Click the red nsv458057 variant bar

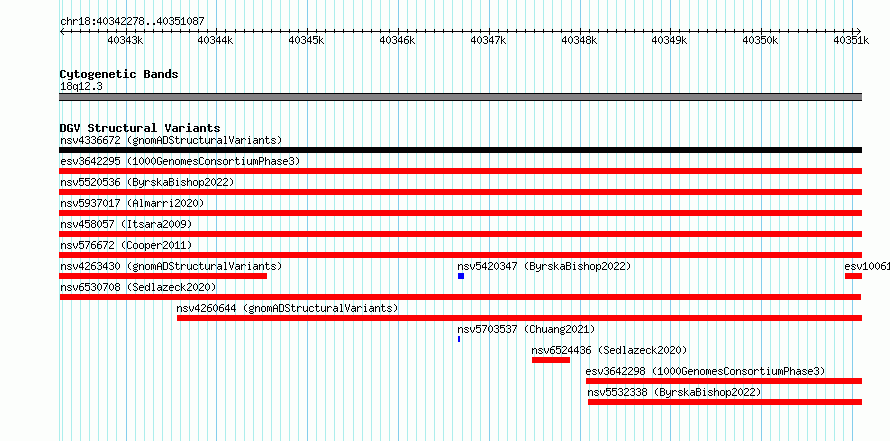[460, 234]
